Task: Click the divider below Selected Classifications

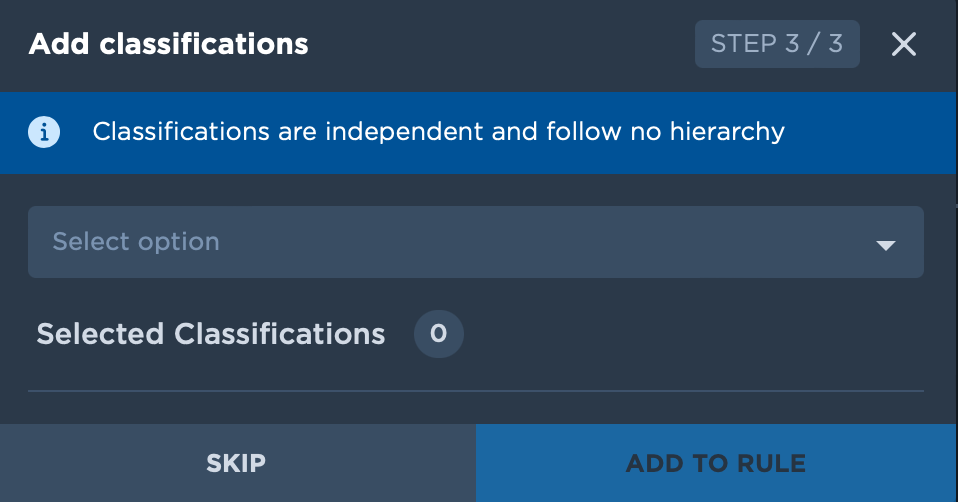Action: click(476, 391)
